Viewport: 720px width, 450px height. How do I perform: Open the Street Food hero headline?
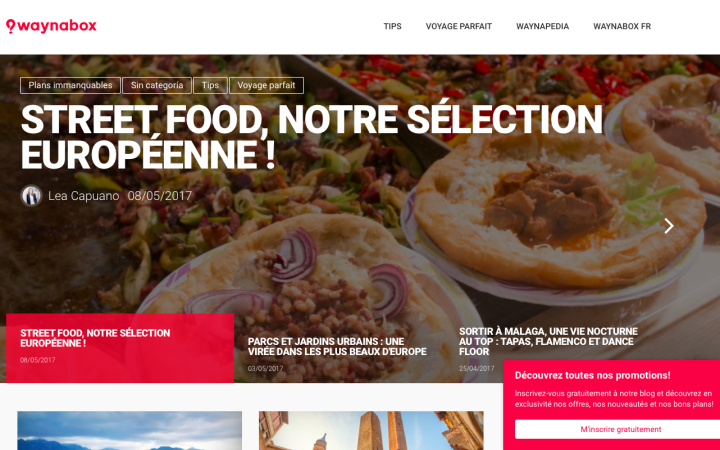311,137
